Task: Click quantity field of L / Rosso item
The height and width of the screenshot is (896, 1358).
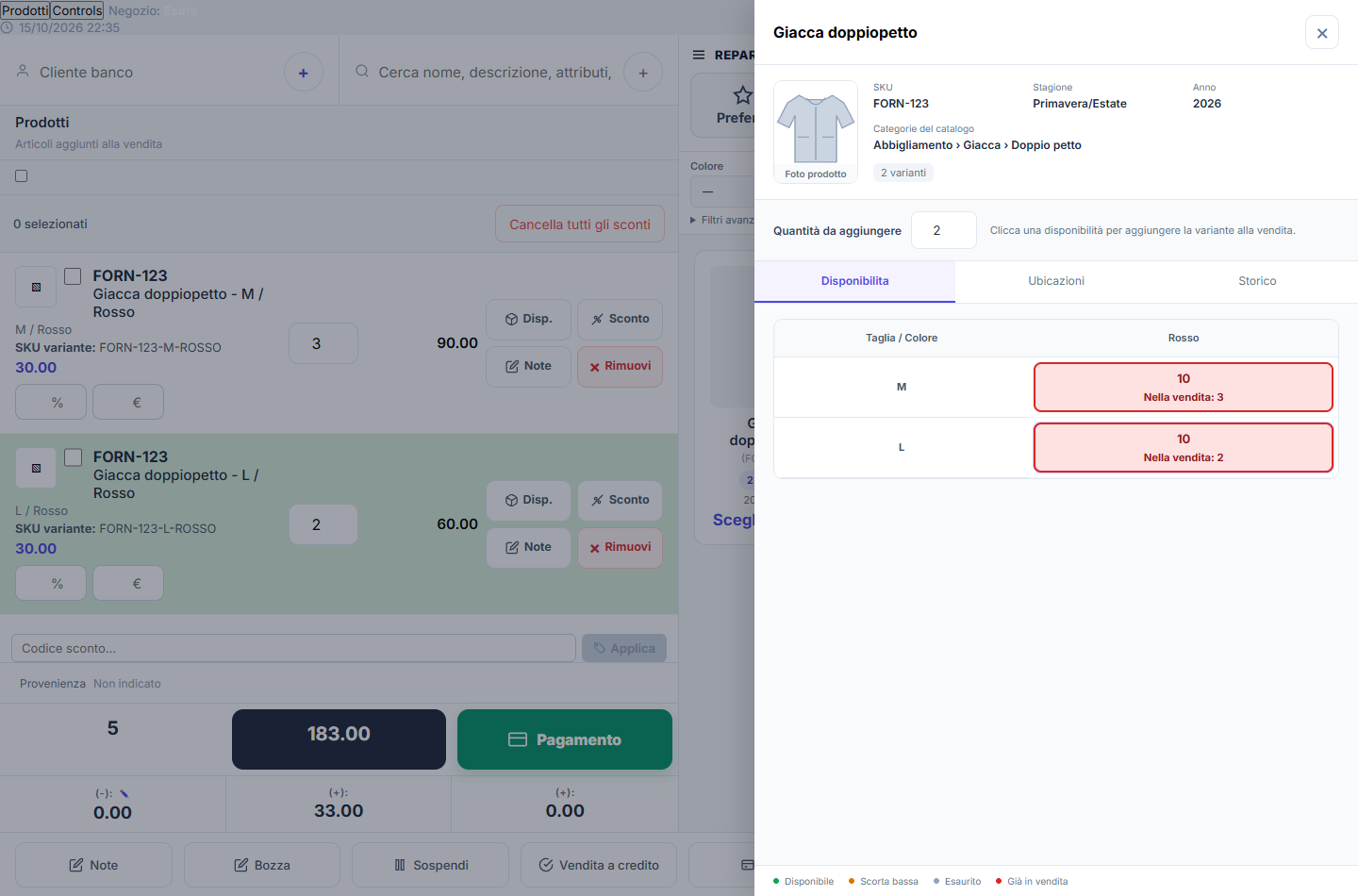Action: point(323,524)
